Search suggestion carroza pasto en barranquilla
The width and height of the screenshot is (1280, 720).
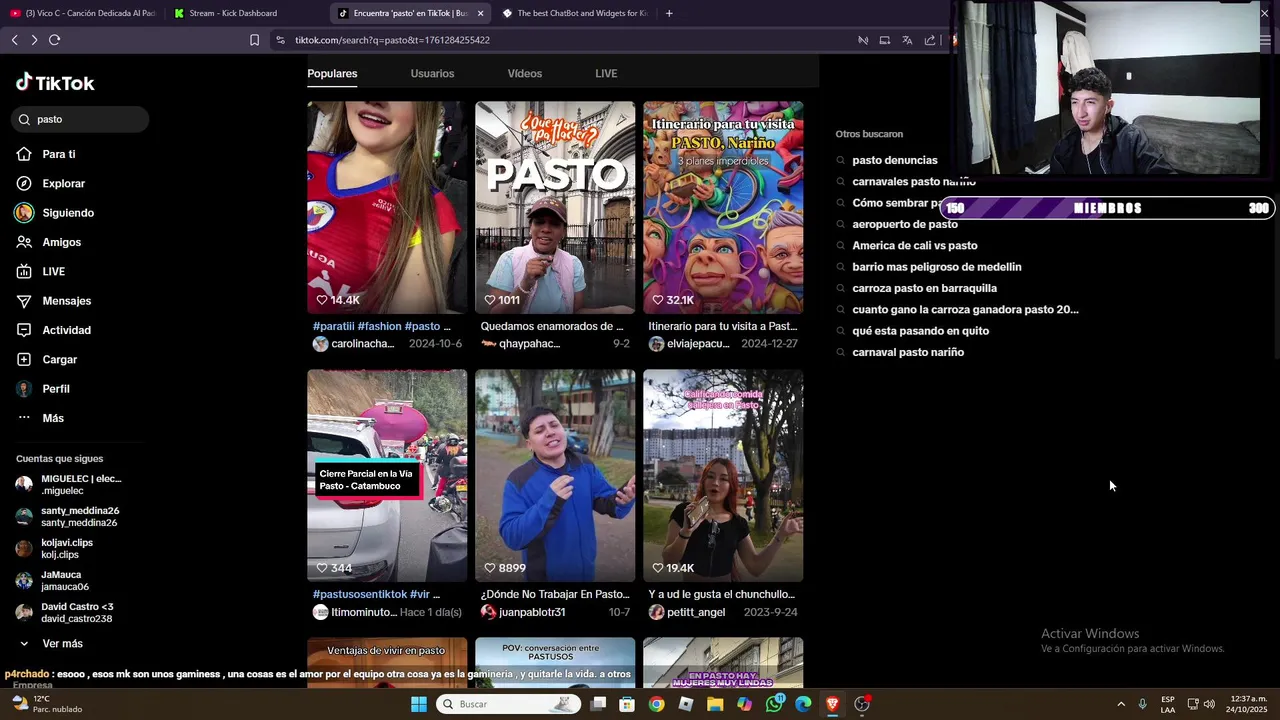coord(924,288)
